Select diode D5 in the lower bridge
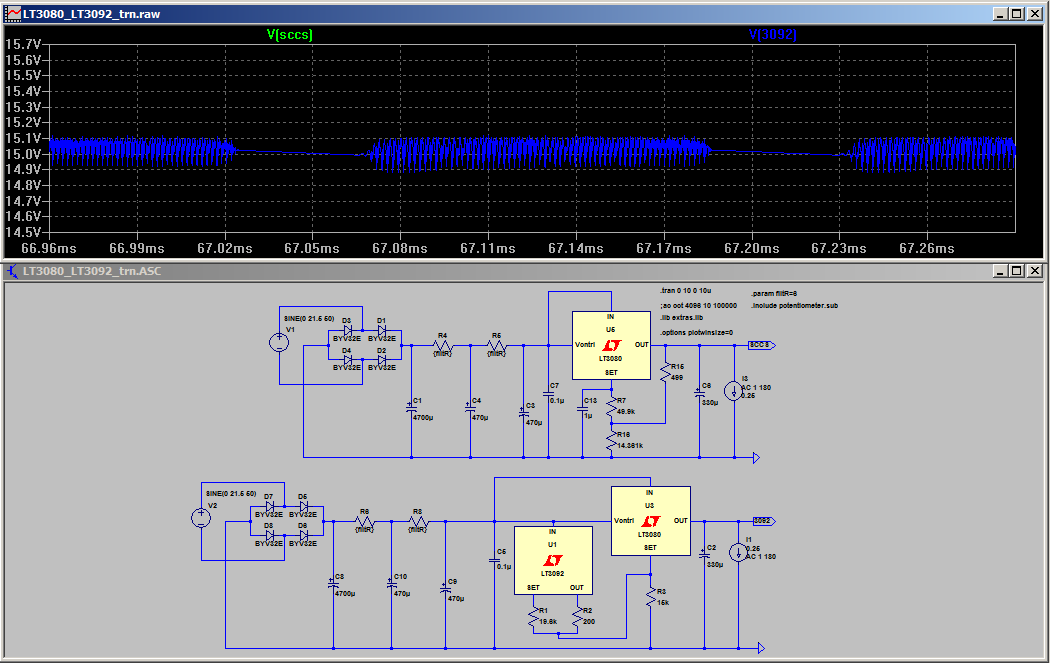Screen dimensions: 1051x663 point(304,506)
